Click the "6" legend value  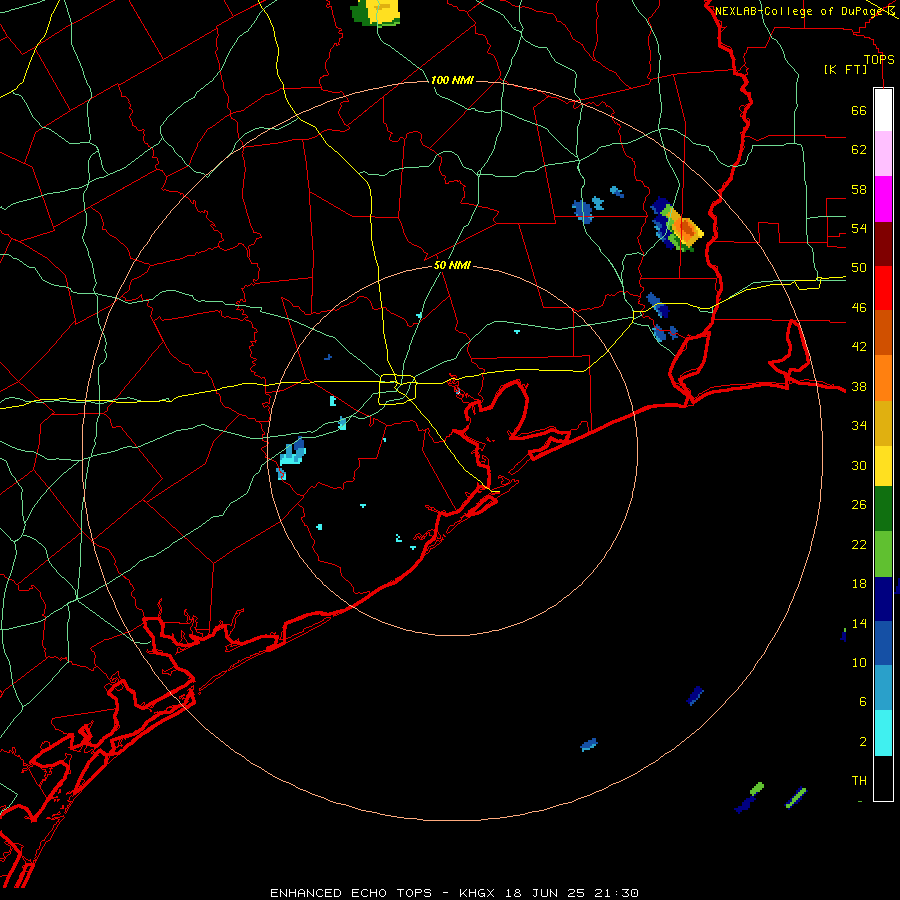coord(863,702)
